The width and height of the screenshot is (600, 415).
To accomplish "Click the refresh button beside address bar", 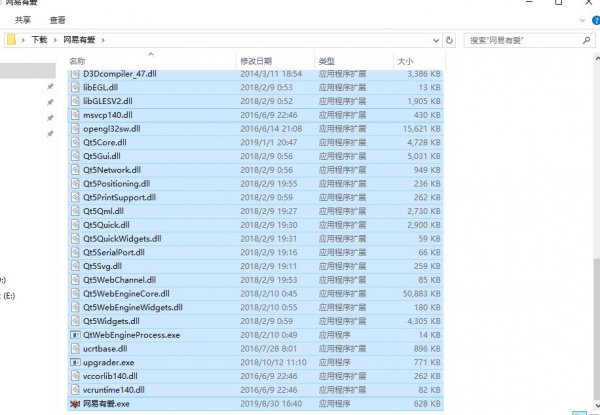I will click(450, 40).
